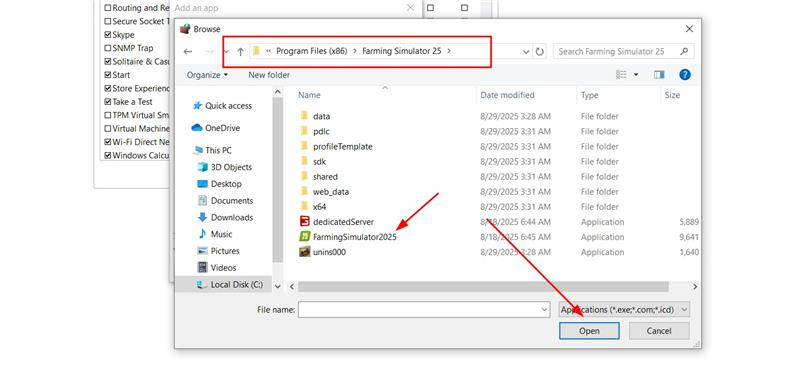
Task: Uncheck the Solitaire & Casual checkbox
Action: coord(108,61)
